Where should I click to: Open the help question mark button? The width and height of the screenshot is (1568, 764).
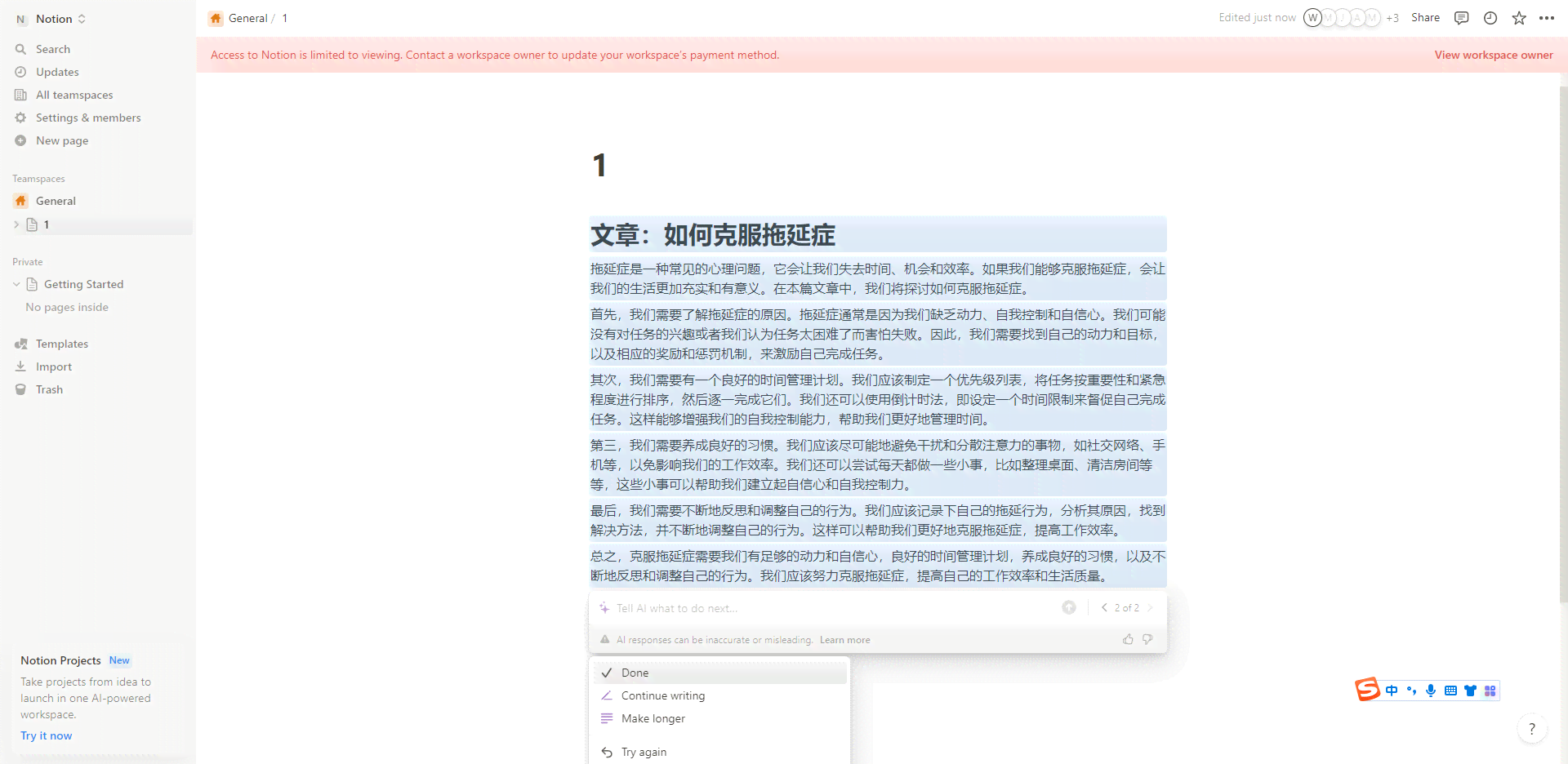click(1532, 729)
